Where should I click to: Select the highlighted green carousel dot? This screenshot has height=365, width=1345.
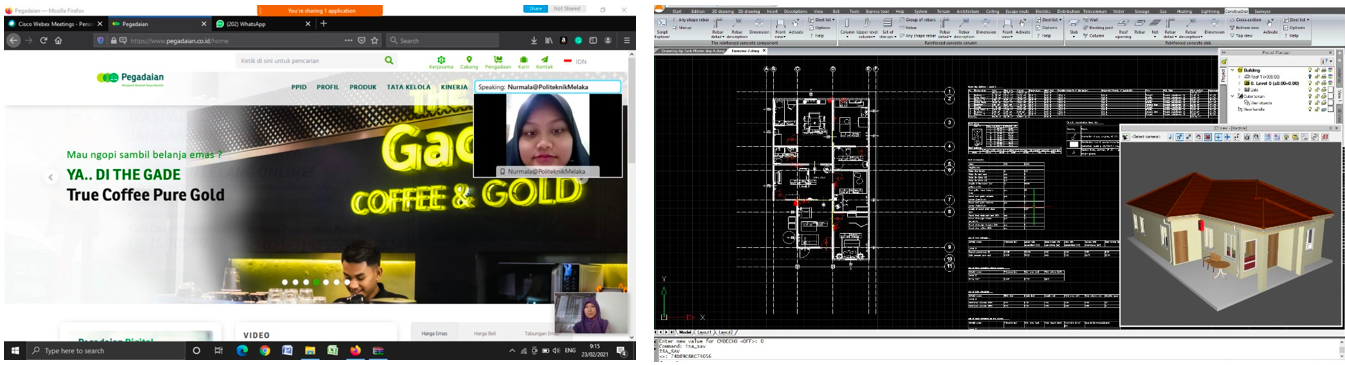pos(316,282)
